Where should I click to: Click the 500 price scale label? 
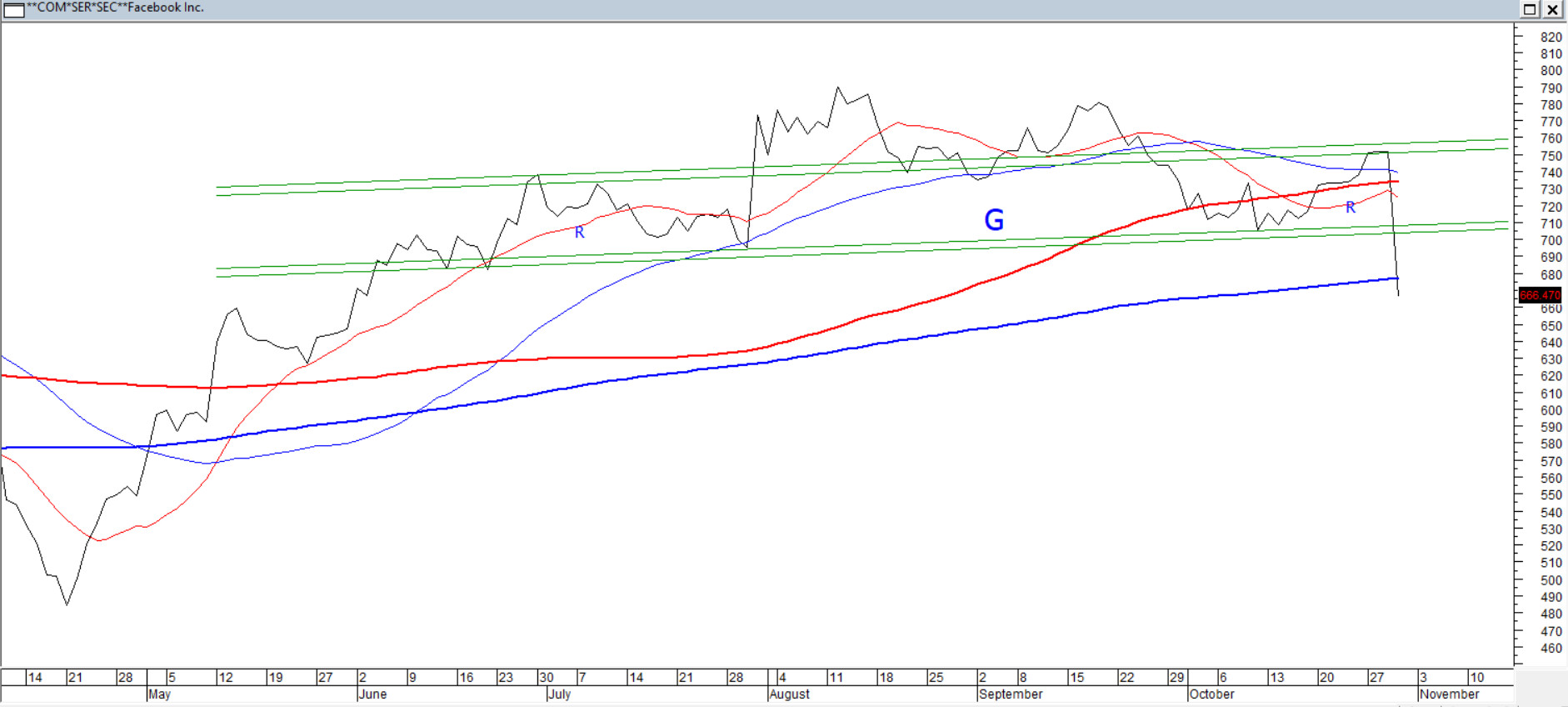pyautogui.click(x=1551, y=580)
